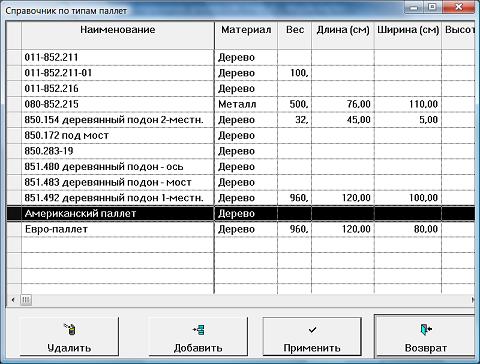Screen dimensions: 480x364
Task: Select 851.483 деревянный подон - мост row
Action: [240, 182]
